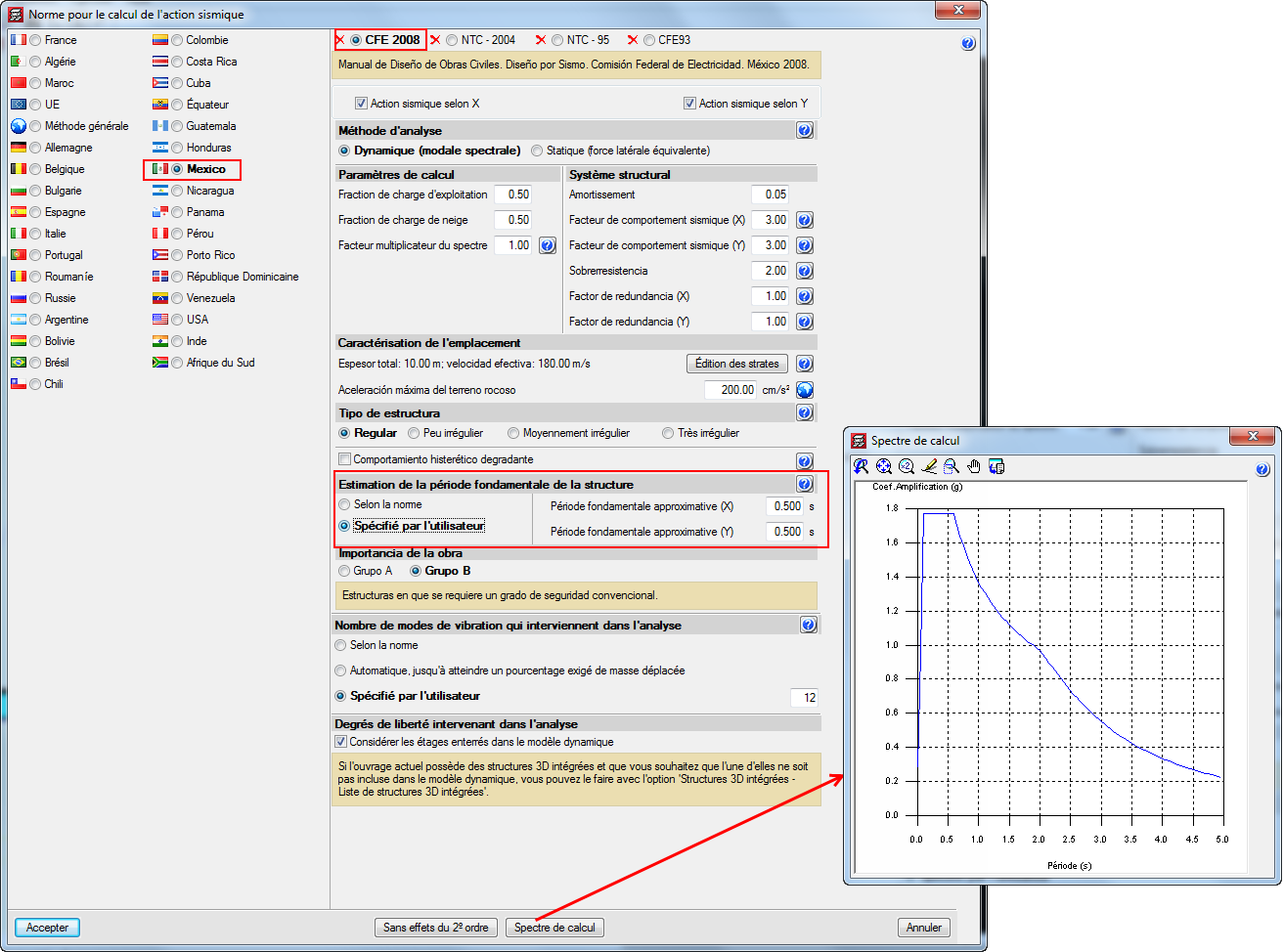This screenshot has width=1284, height=952.
Task: Choose Automatique modes until mass percentage
Action: 340,671
